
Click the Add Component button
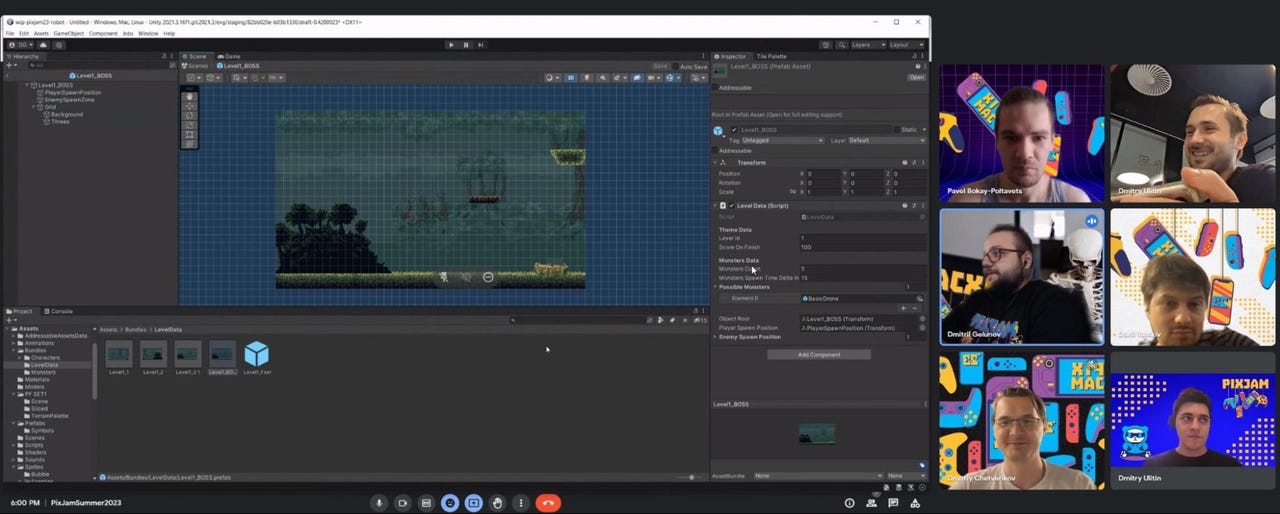pos(818,355)
